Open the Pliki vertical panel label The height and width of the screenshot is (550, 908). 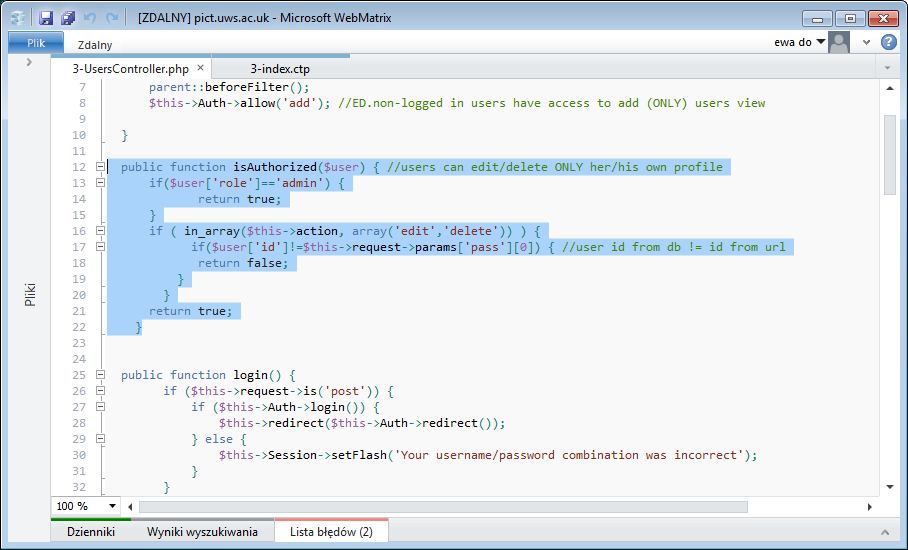coord(30,294)
